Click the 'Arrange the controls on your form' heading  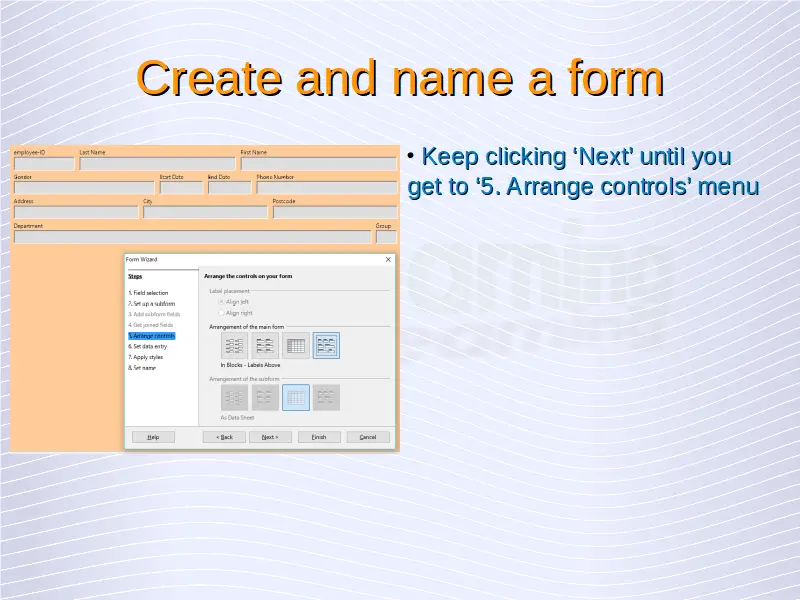(248, 276)
